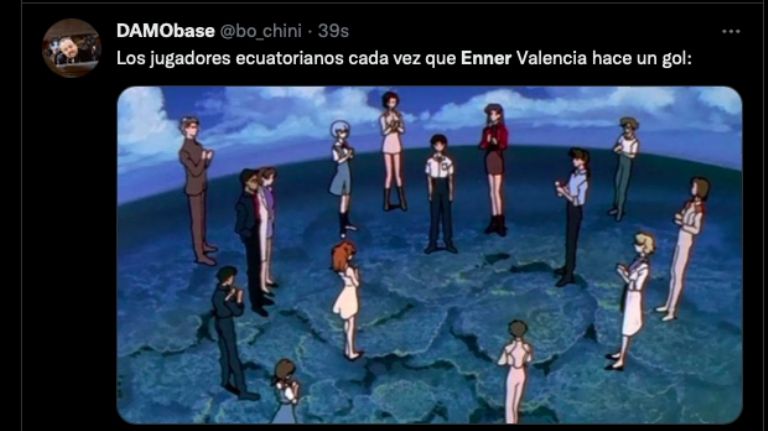Viewport: 768px width, 431px height.
Task: Click the blue-haired girl in the image
Action: 342,176
